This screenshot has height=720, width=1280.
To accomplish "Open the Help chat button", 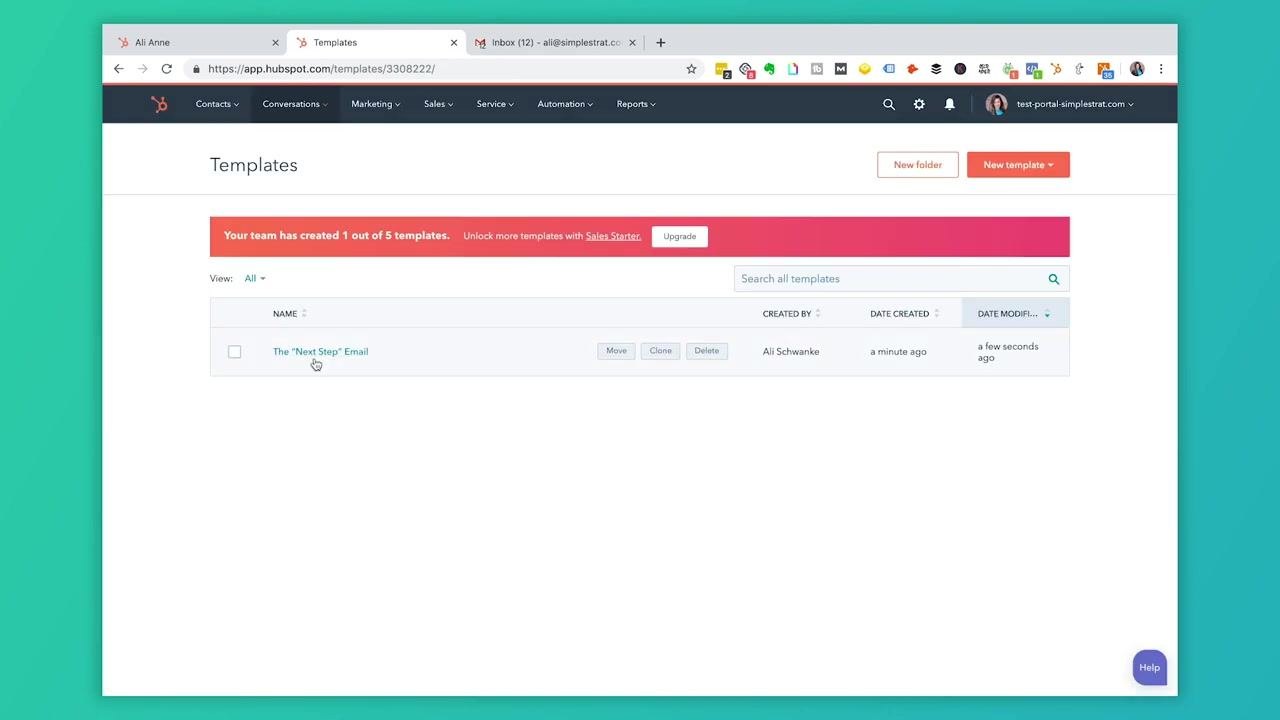I will point(1150,668).
